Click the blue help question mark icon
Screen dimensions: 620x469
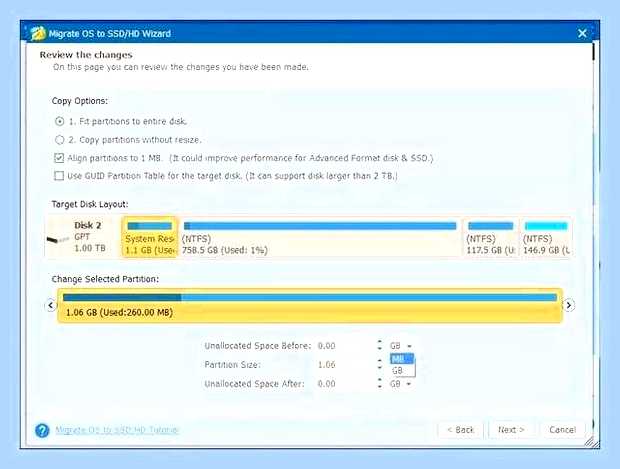(42, 430)
